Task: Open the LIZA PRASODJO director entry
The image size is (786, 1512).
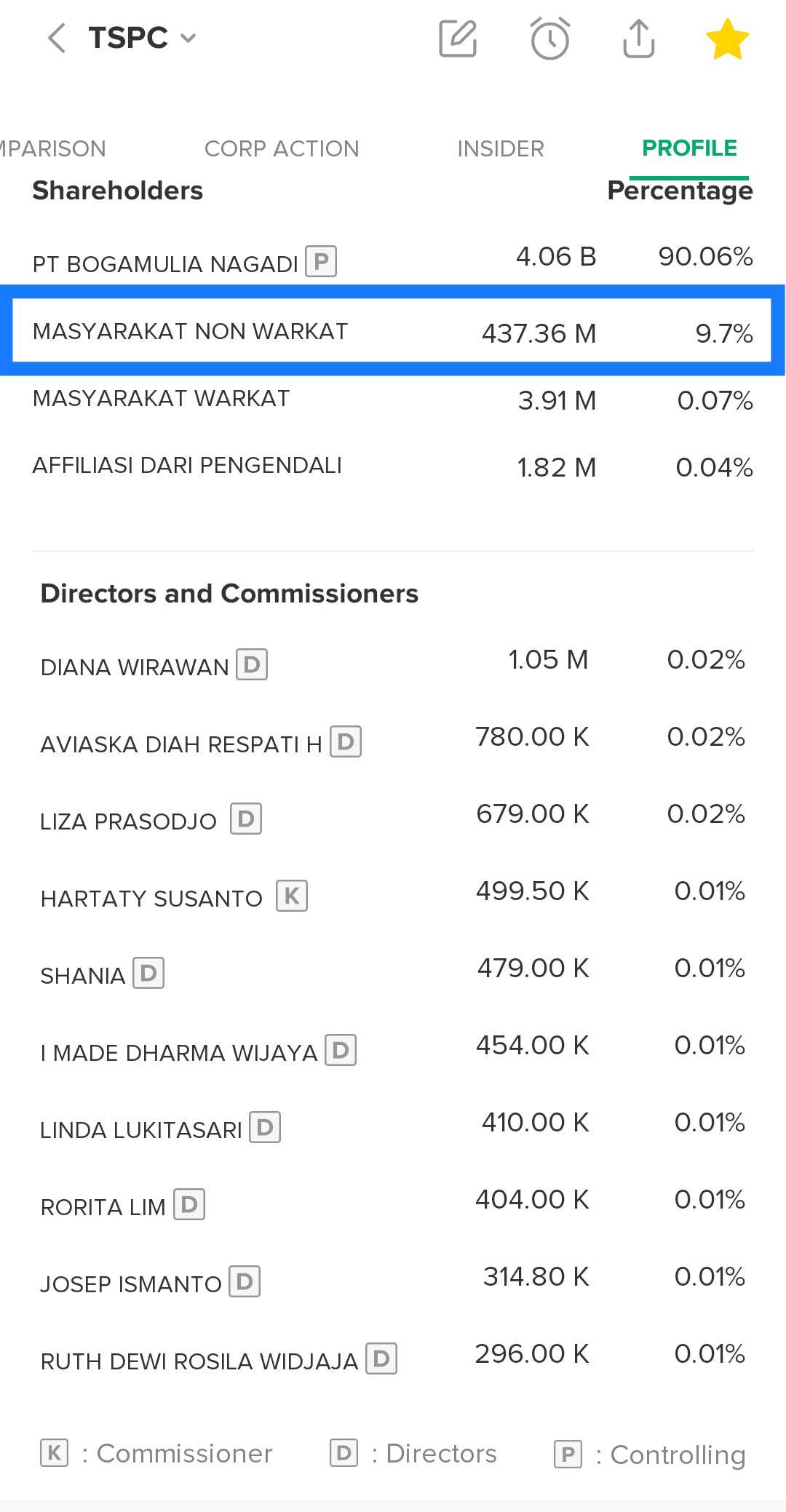Action: pos(129,821)
